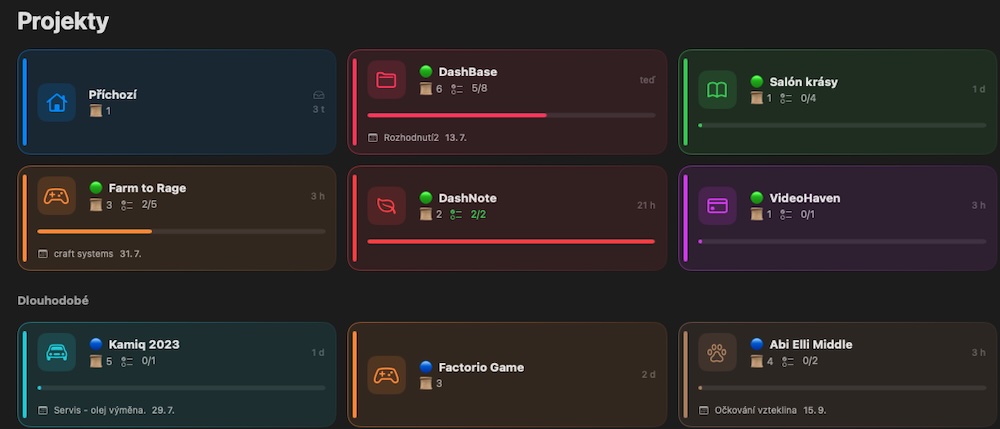The image size is (1000, 429).
Task: Click blue status dot next to Kamiq 2023
Action: [96, 344]
